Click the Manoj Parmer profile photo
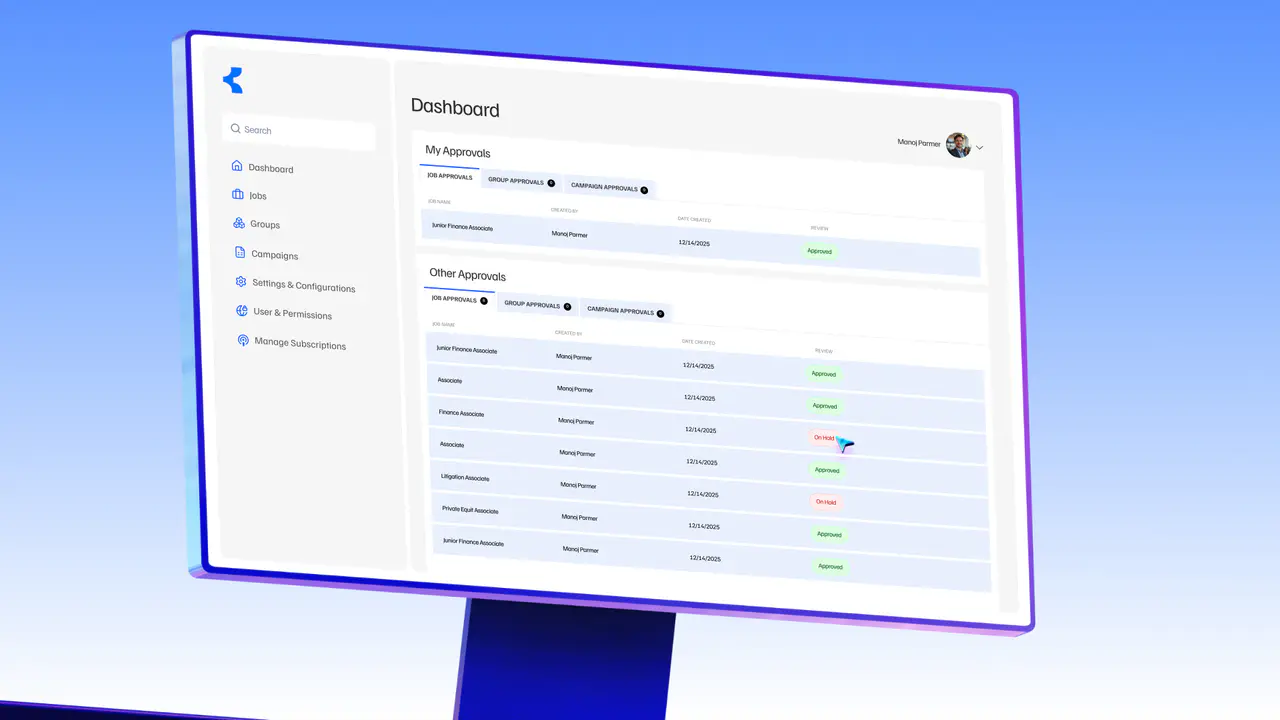The width and height of the screenshot is (1280, 720). point(959,145)
